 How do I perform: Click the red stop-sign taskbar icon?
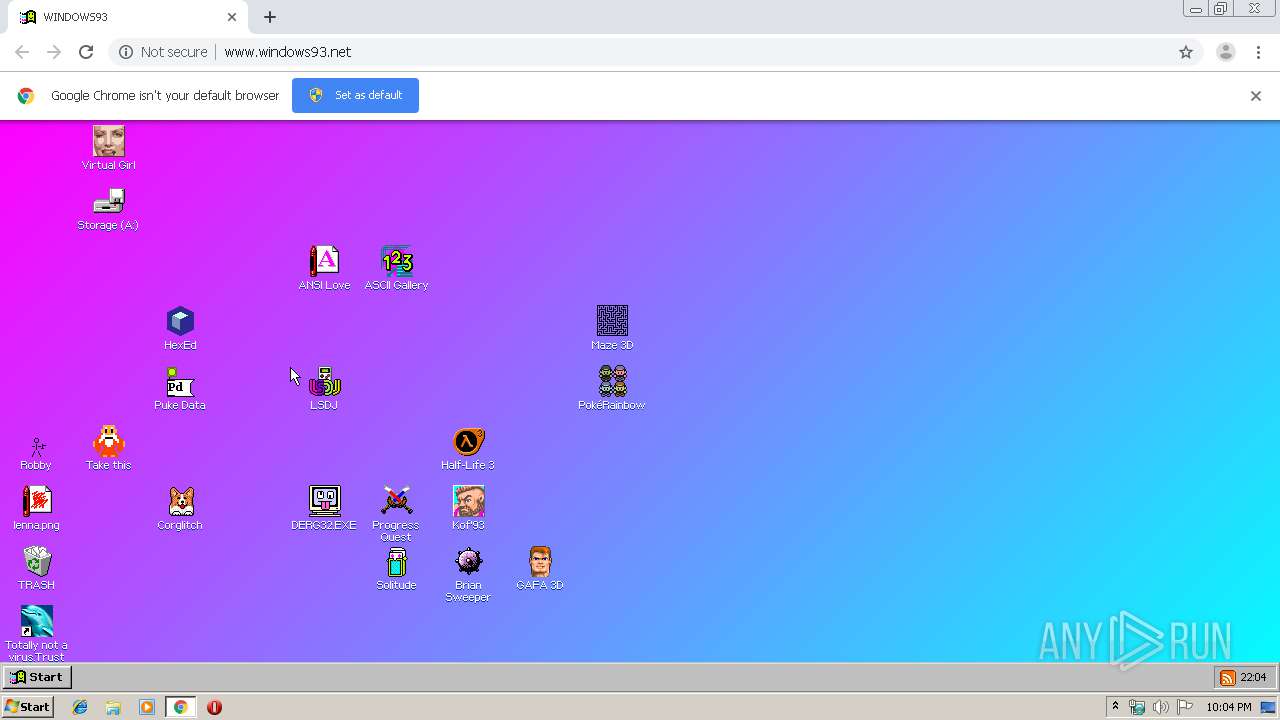[214, 707]
